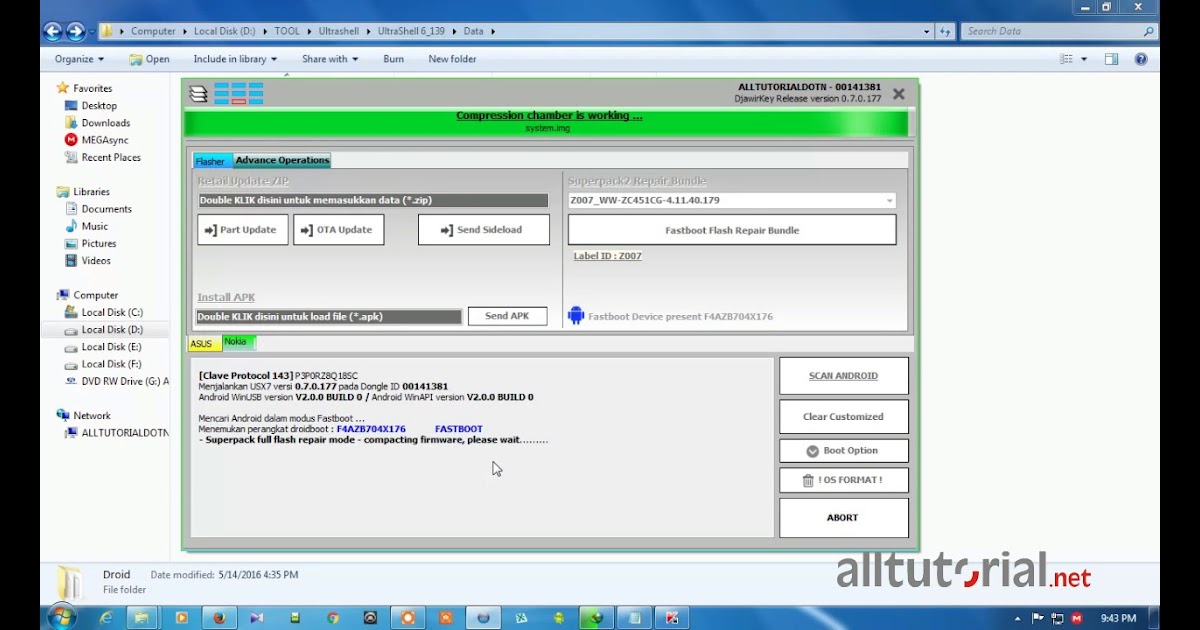Expand breadcrumb arrow after Computer
Image resolution: width=1200 pixels, height=630 pixels.
click(x=184, y=31)
